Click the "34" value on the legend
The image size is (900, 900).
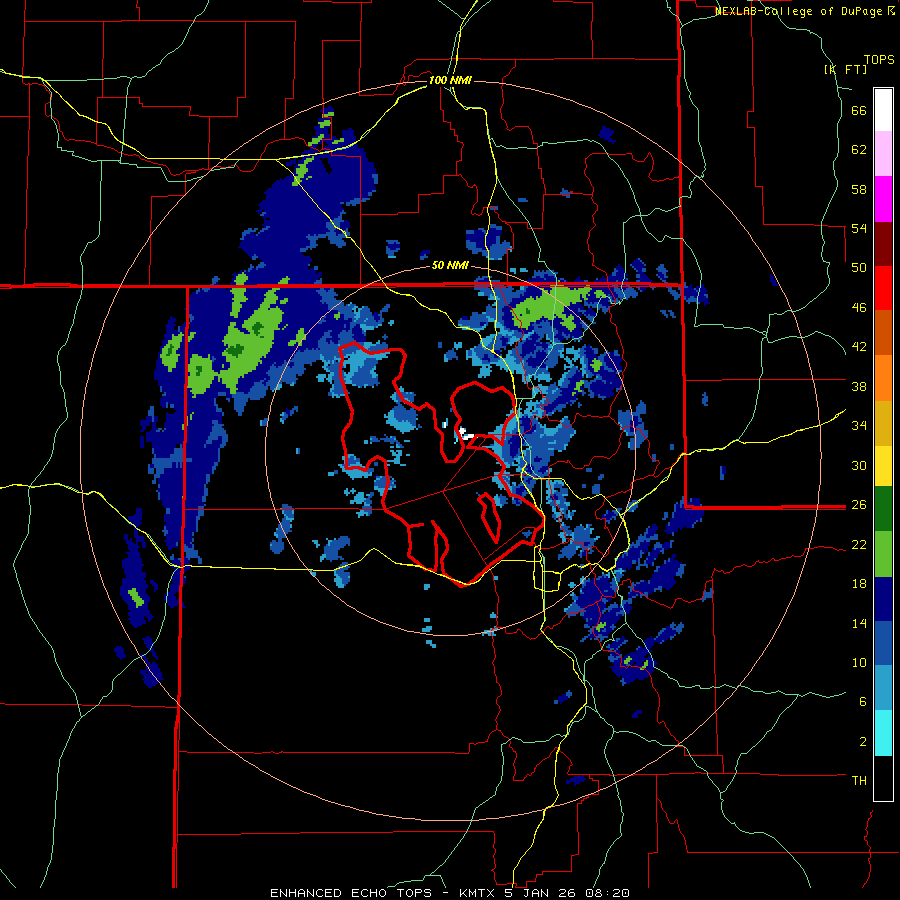(859, 426)
